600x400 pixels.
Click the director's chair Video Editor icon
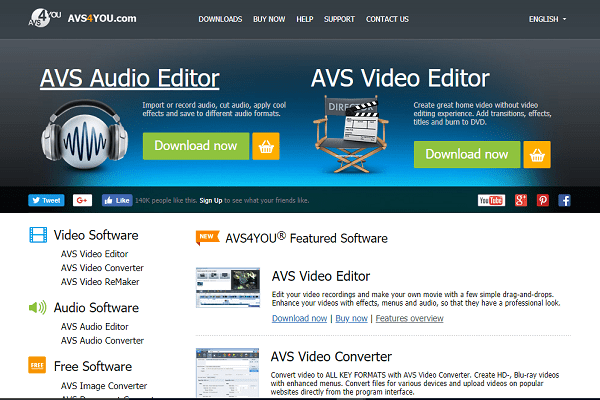tap(351, 134)
